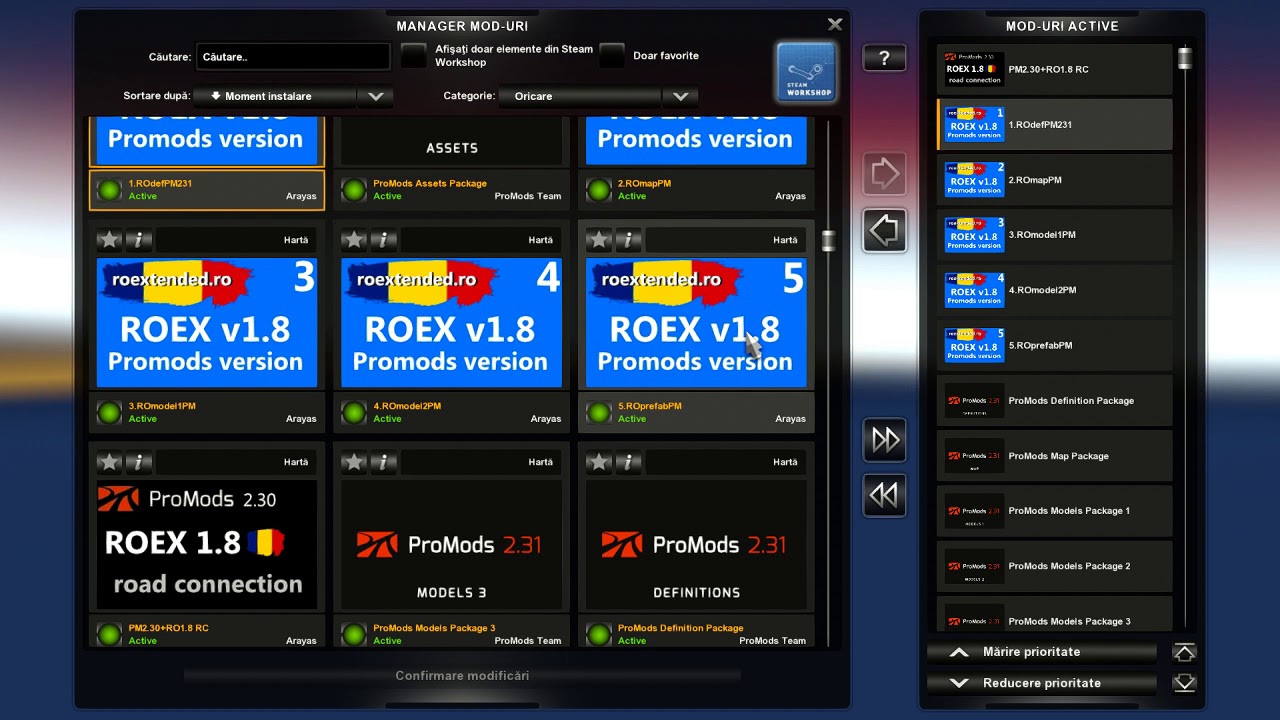This screenshot has width=1280, height=720.
Task: Select ProMods Map Package in active list
Action: click(x=1055, y=456)
